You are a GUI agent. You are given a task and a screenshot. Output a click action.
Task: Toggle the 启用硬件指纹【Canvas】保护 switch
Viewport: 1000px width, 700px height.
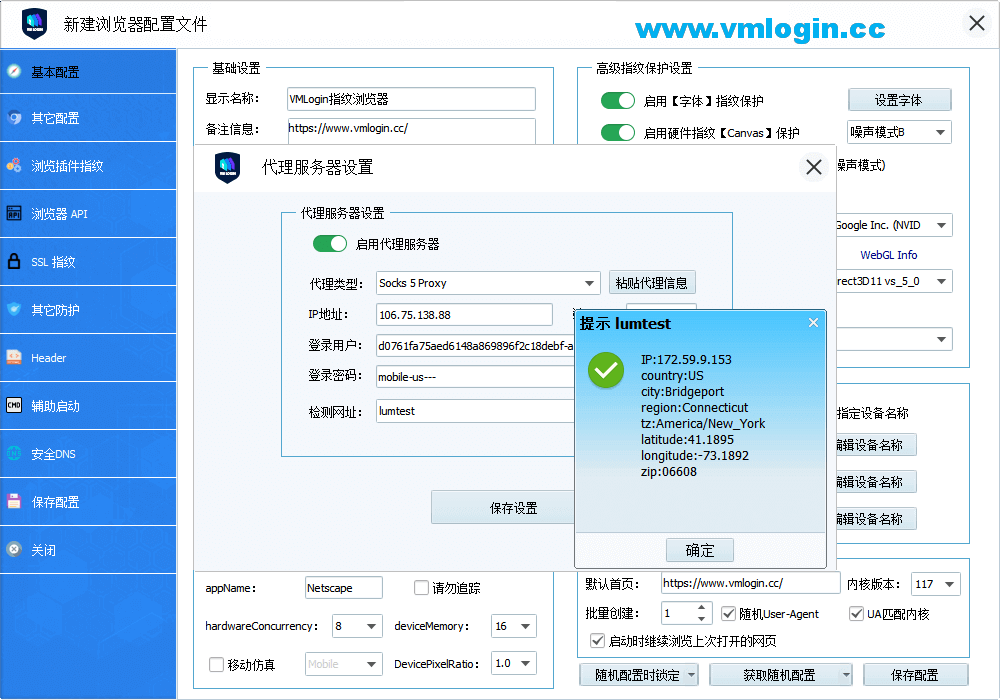coord(618,133)
